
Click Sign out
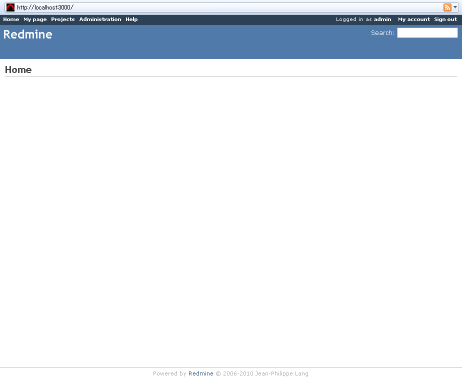tap(445, 19)
